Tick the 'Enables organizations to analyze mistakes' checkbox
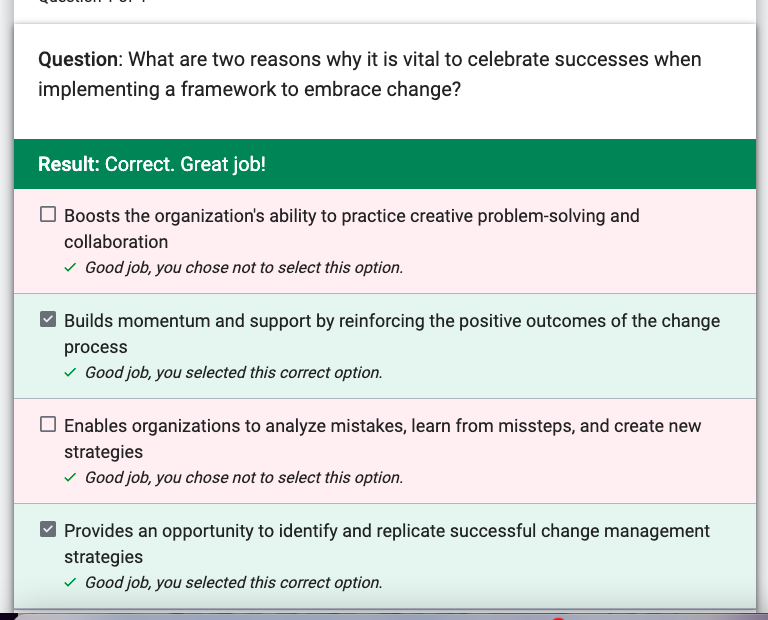768x620 pixels. 48,424
